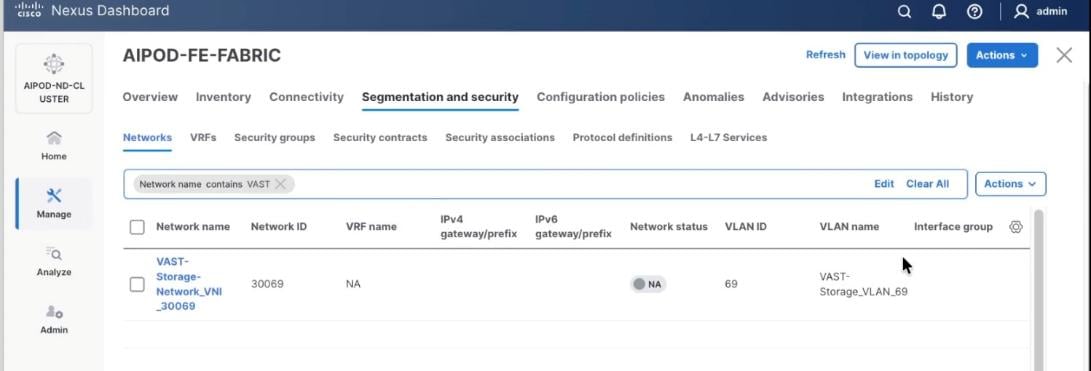
Task: Switch to Configuration policies tab
Action: [600, 97]
